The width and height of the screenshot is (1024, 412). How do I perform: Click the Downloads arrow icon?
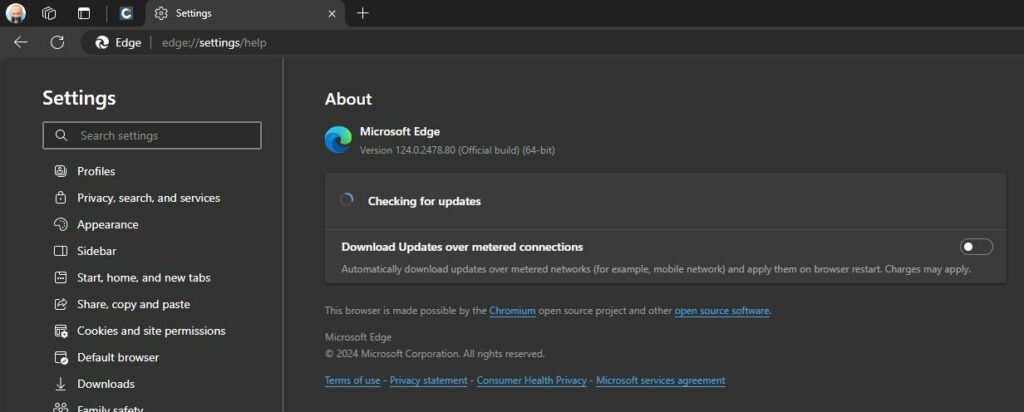[61, 384]
